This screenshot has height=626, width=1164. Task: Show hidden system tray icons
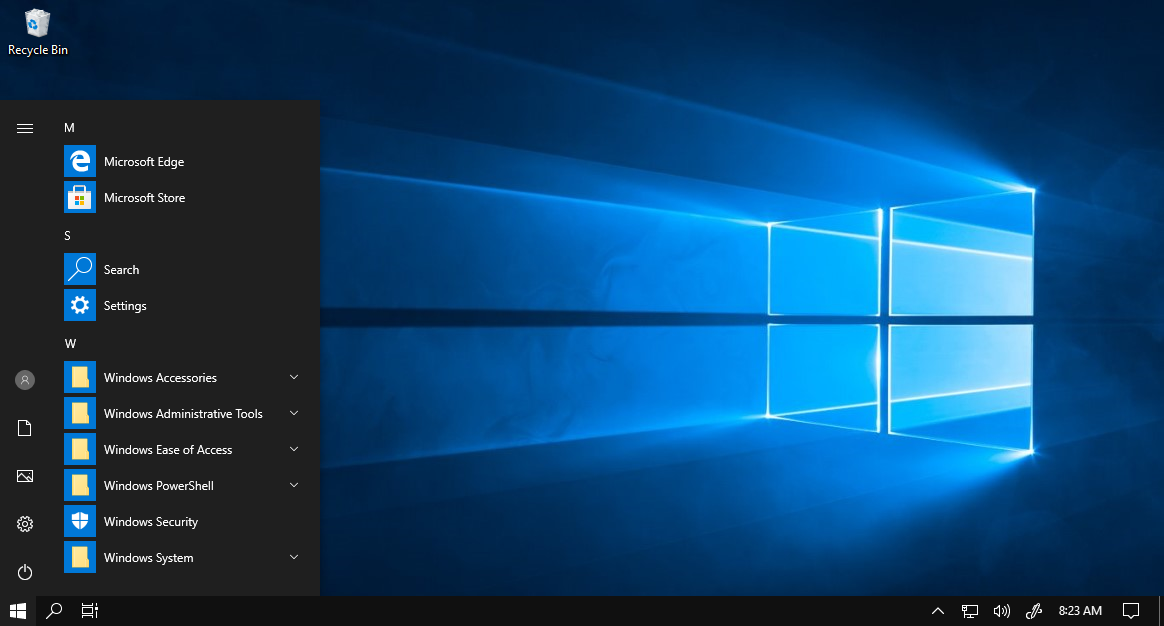[938, 610]
